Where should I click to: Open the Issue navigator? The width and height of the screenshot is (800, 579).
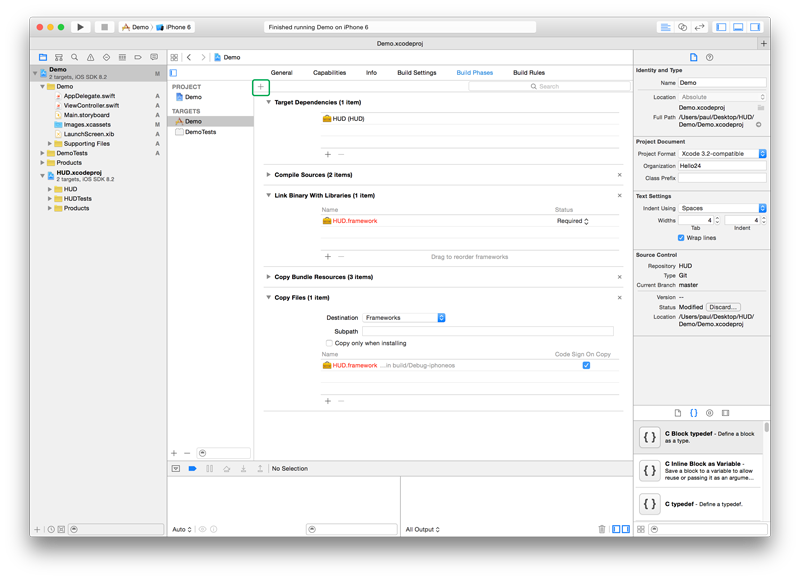(x=90, y=57)
